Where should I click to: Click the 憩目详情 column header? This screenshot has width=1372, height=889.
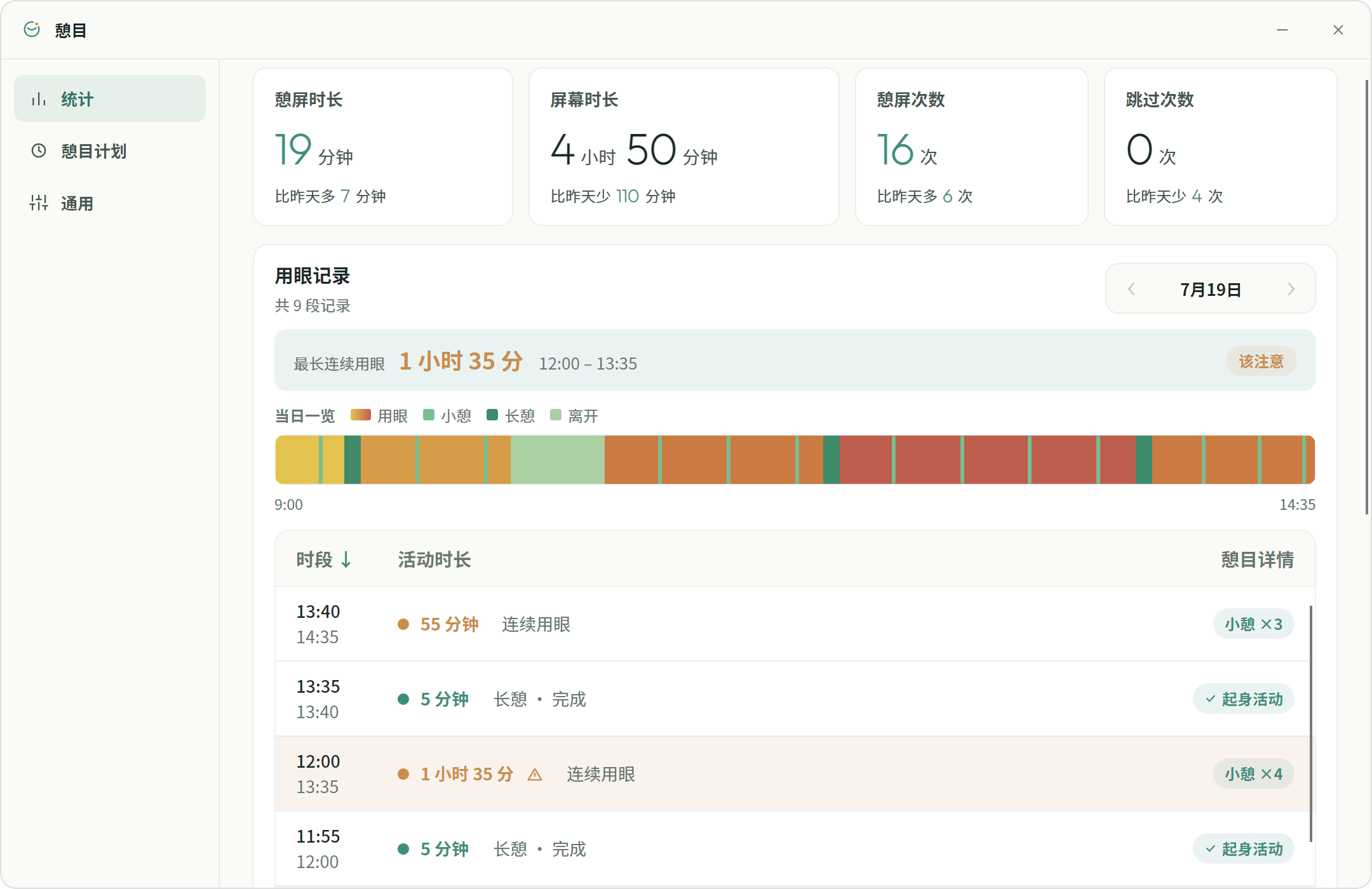[1258, 559]
